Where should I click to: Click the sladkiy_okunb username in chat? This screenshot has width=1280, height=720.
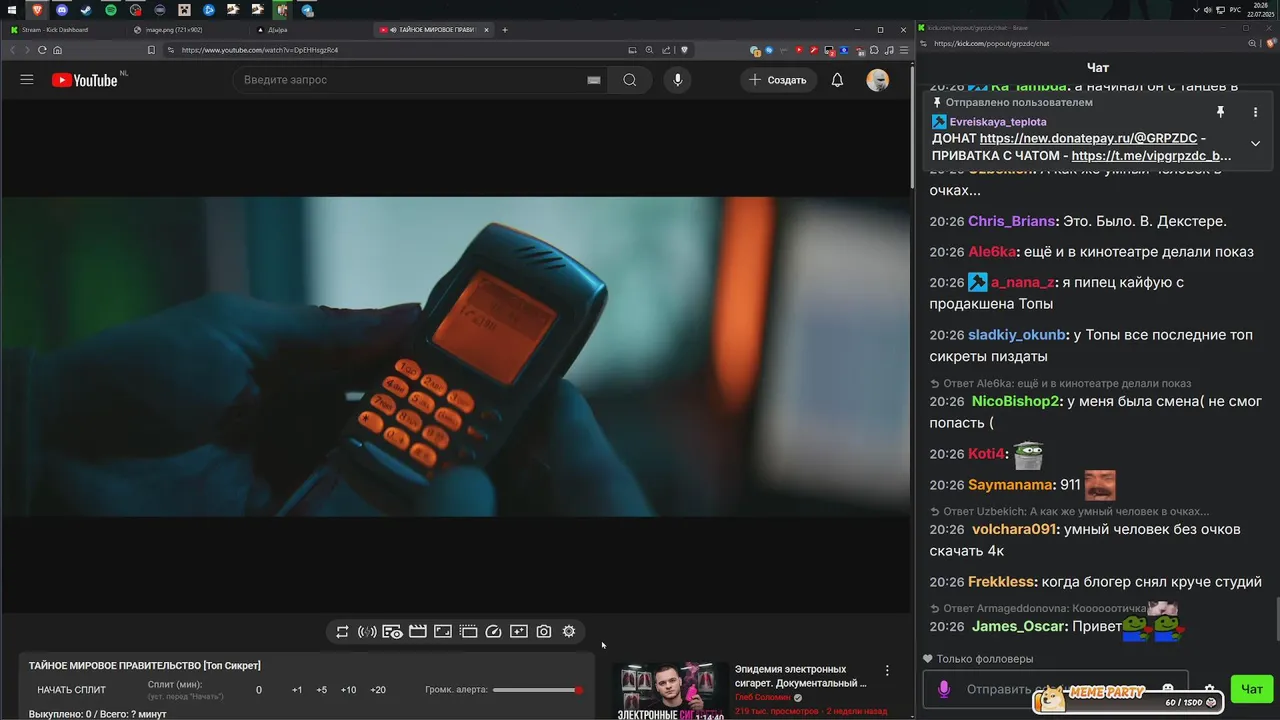coord(1015,335)
